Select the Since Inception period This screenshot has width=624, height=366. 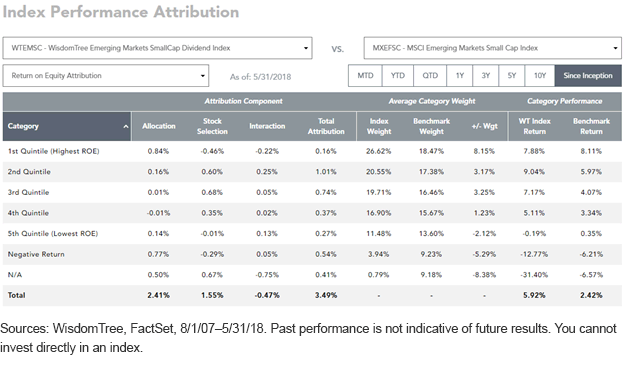(x=588, y=76)
